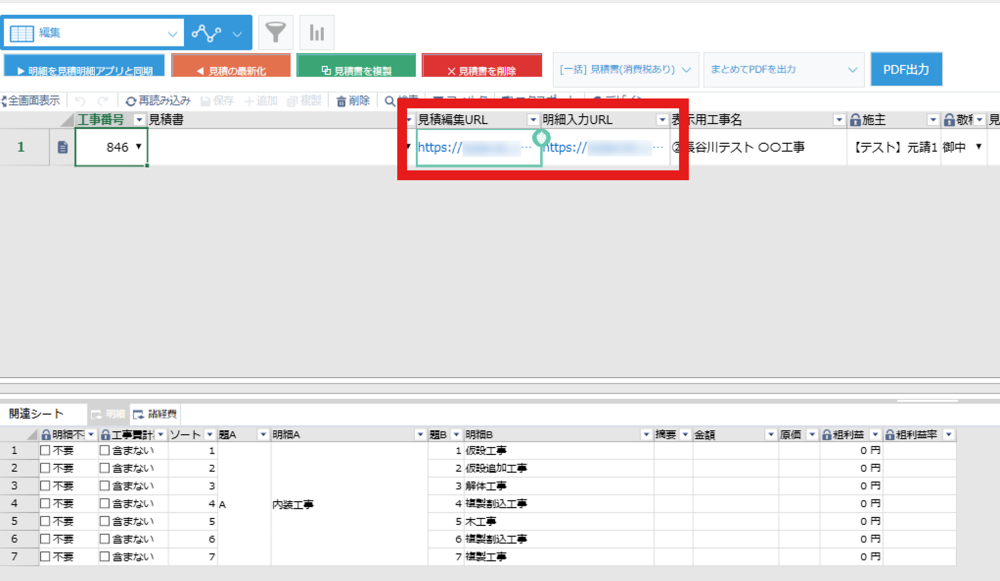Click the 見積の最新化 orange button
1000x581 pixels.
click(x=231, y=66)
